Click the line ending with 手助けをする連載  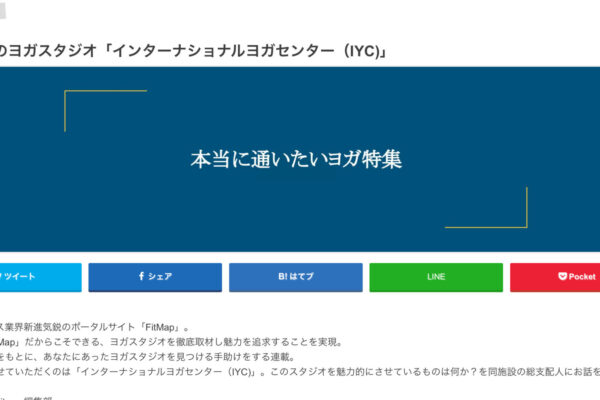pos(150,356)
